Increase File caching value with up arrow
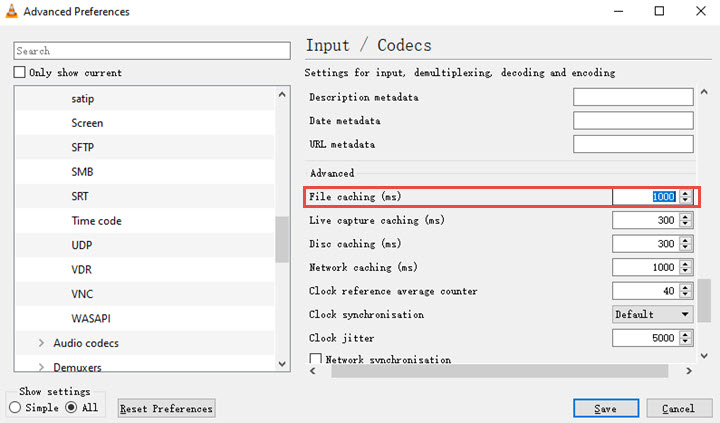The height and width of the screenshot is (423, 720). point(685,192)
